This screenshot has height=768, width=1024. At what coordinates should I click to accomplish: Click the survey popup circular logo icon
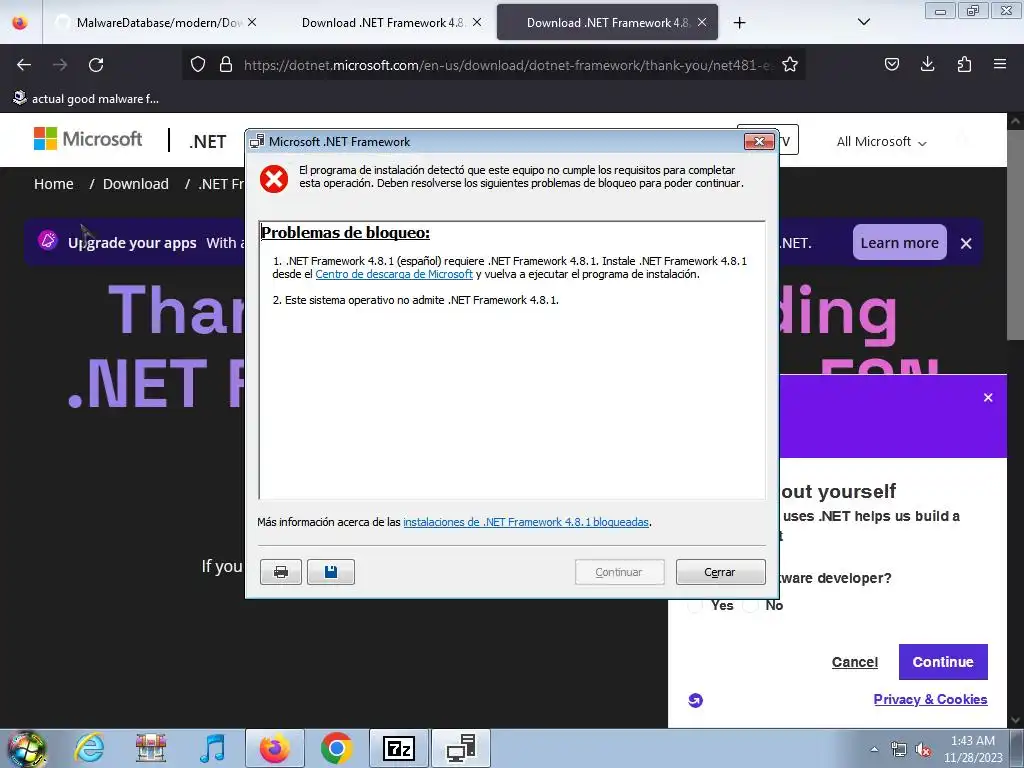click(696, 700)
